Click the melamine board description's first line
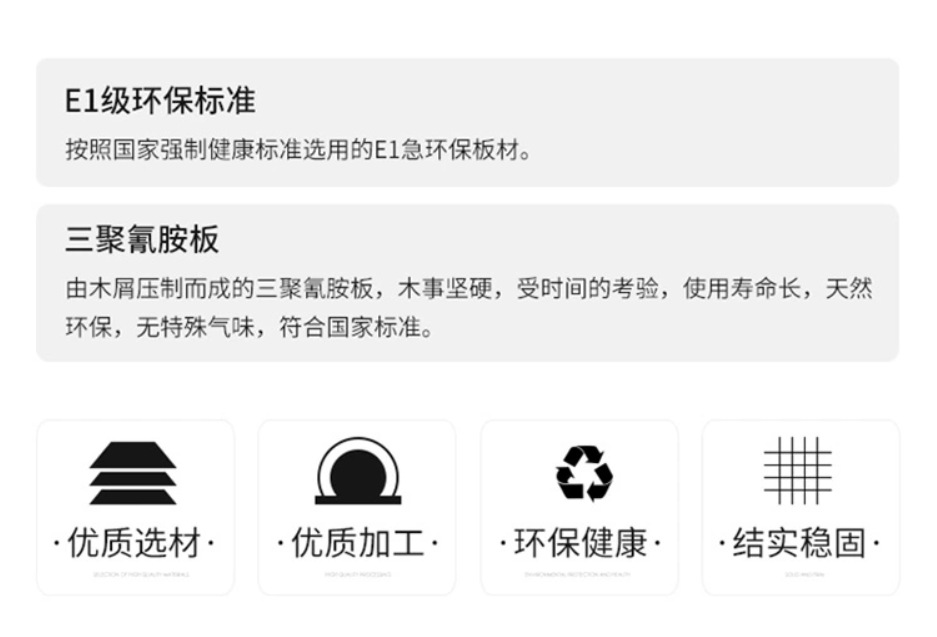 click(x=468, y=289)
